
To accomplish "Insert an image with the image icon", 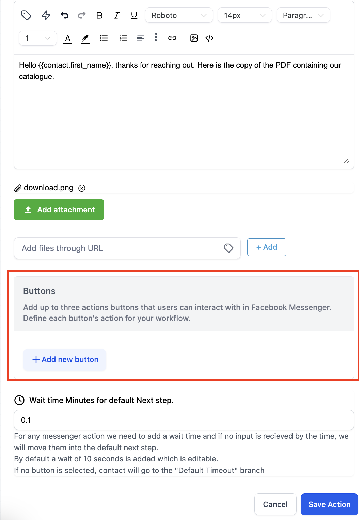I will point(194,38).
